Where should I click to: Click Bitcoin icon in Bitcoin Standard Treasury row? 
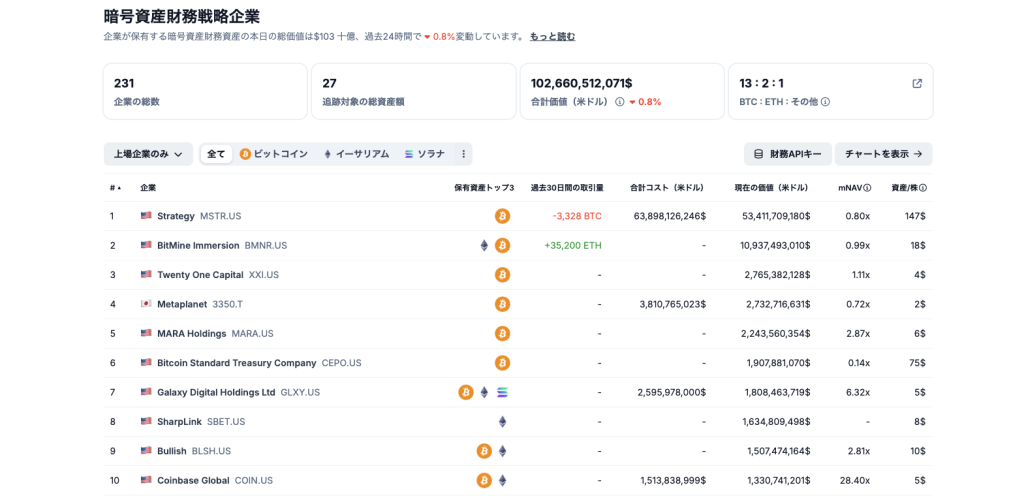502,363
